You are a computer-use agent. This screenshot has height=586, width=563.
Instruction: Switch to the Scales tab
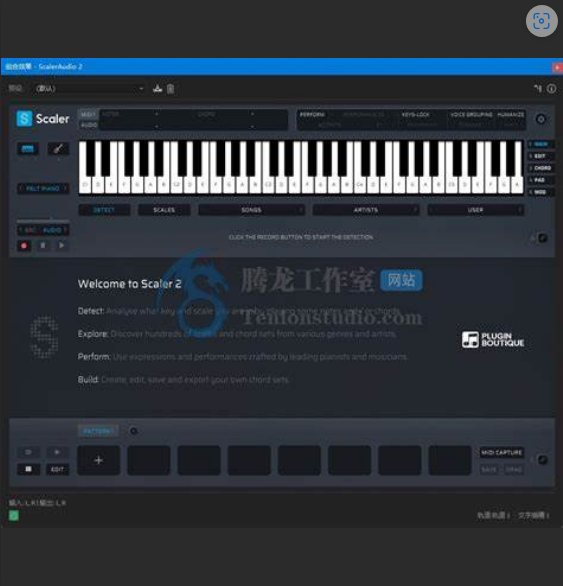(x=164, y=210)
